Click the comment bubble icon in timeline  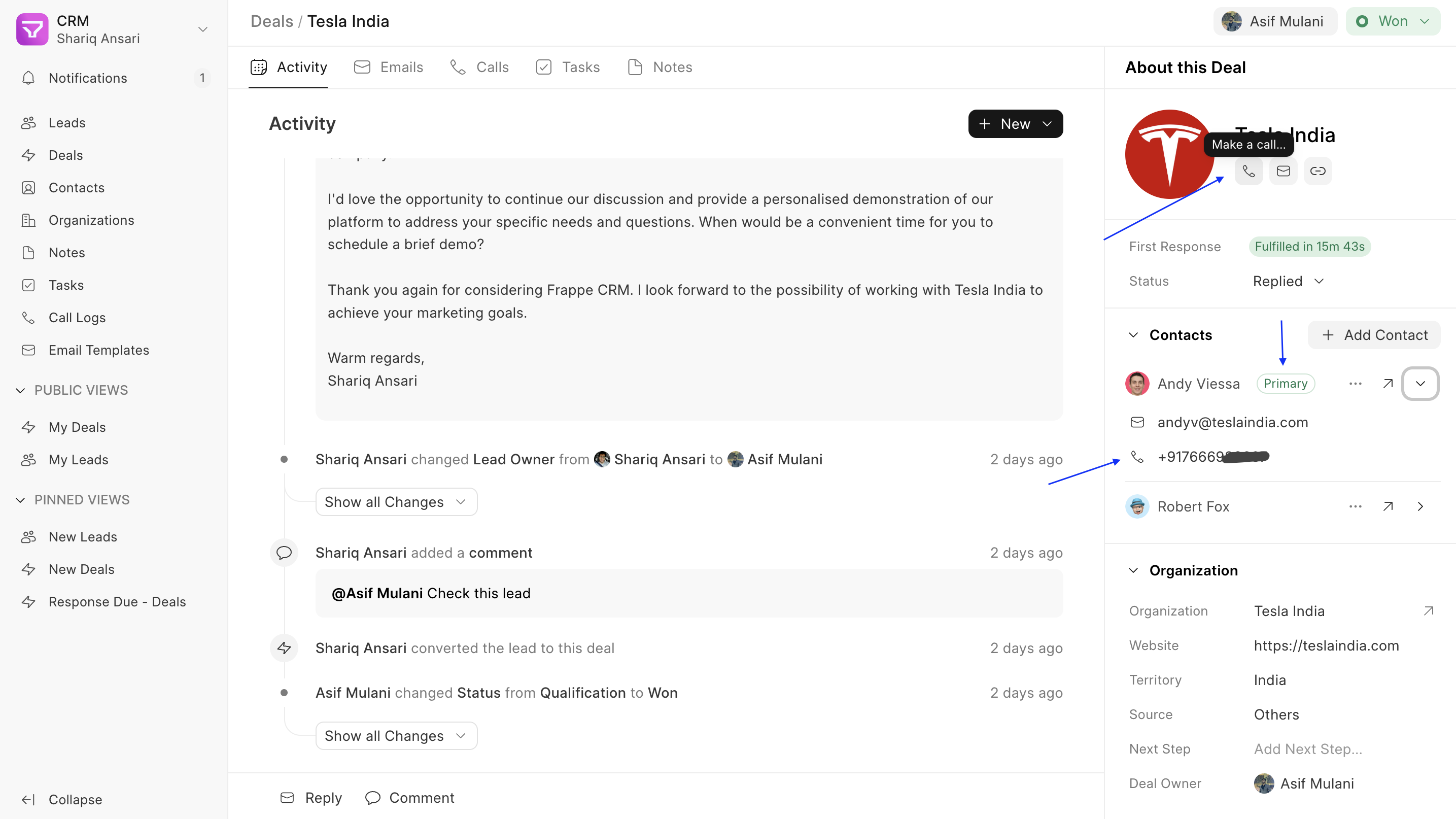(x=284, y=552)
